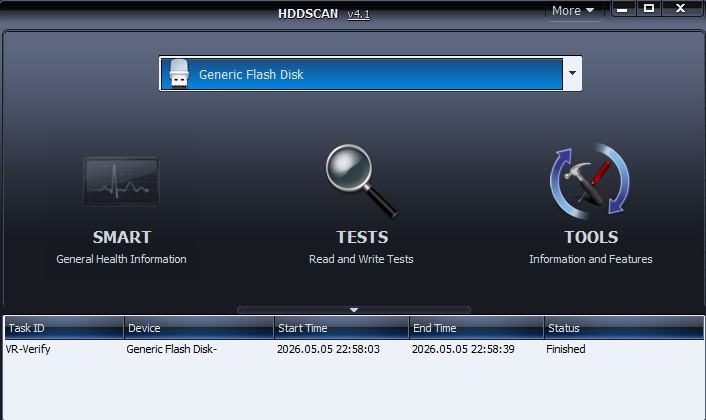Collapse the task panel with the down arrow
Viewport: 706px width, 420px height.
[353, 310]
